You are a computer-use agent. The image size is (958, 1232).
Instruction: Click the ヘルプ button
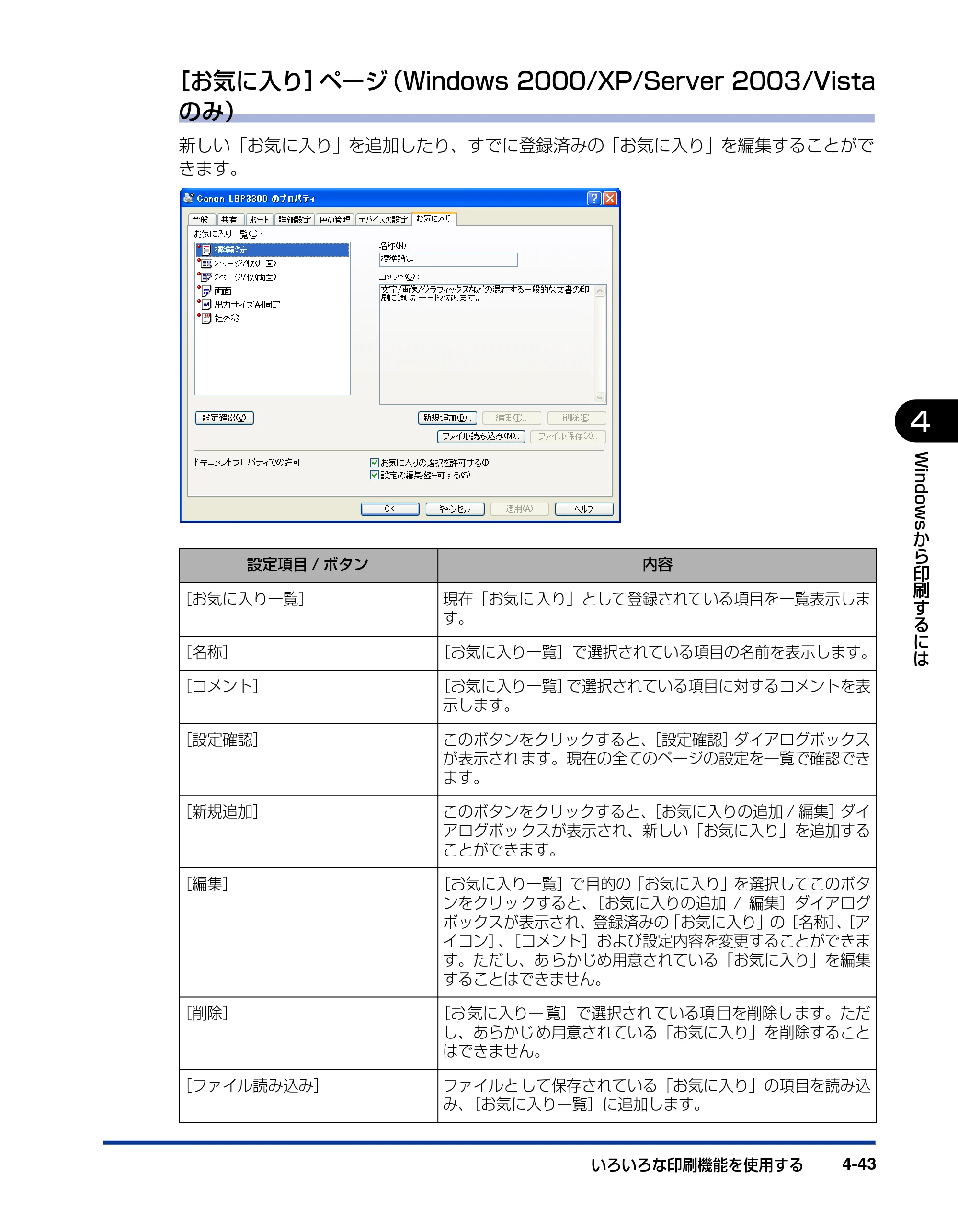[584, 509]
